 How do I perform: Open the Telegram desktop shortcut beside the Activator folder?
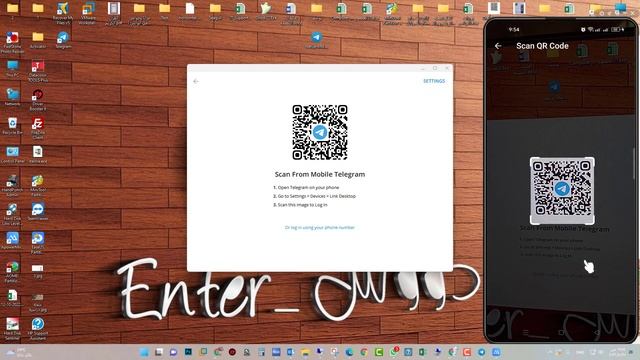click(63, 40)
